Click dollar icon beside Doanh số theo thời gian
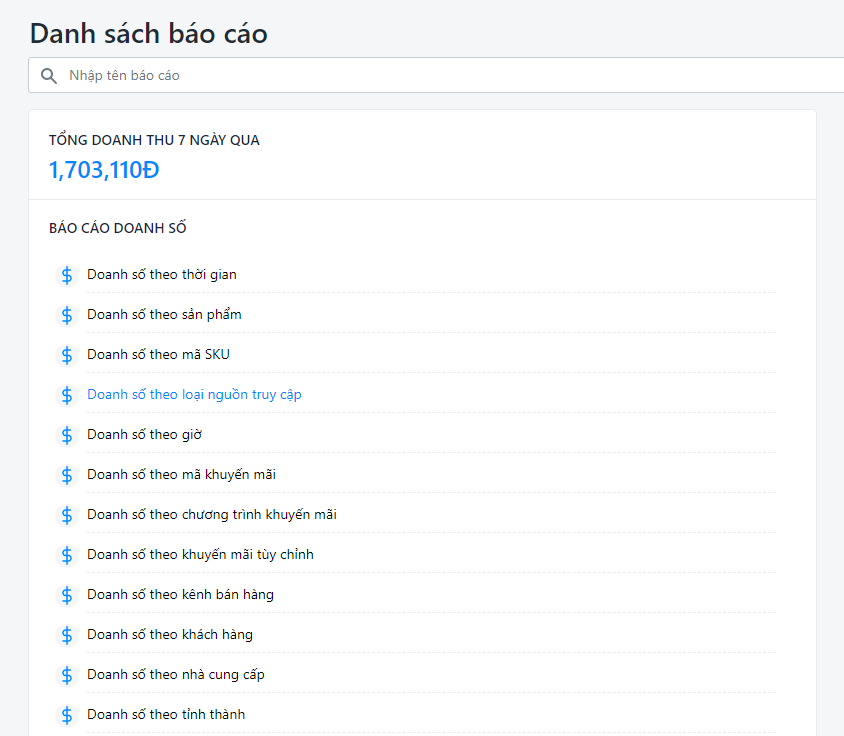This screenshot has height=736, width=844. (67, 275)
